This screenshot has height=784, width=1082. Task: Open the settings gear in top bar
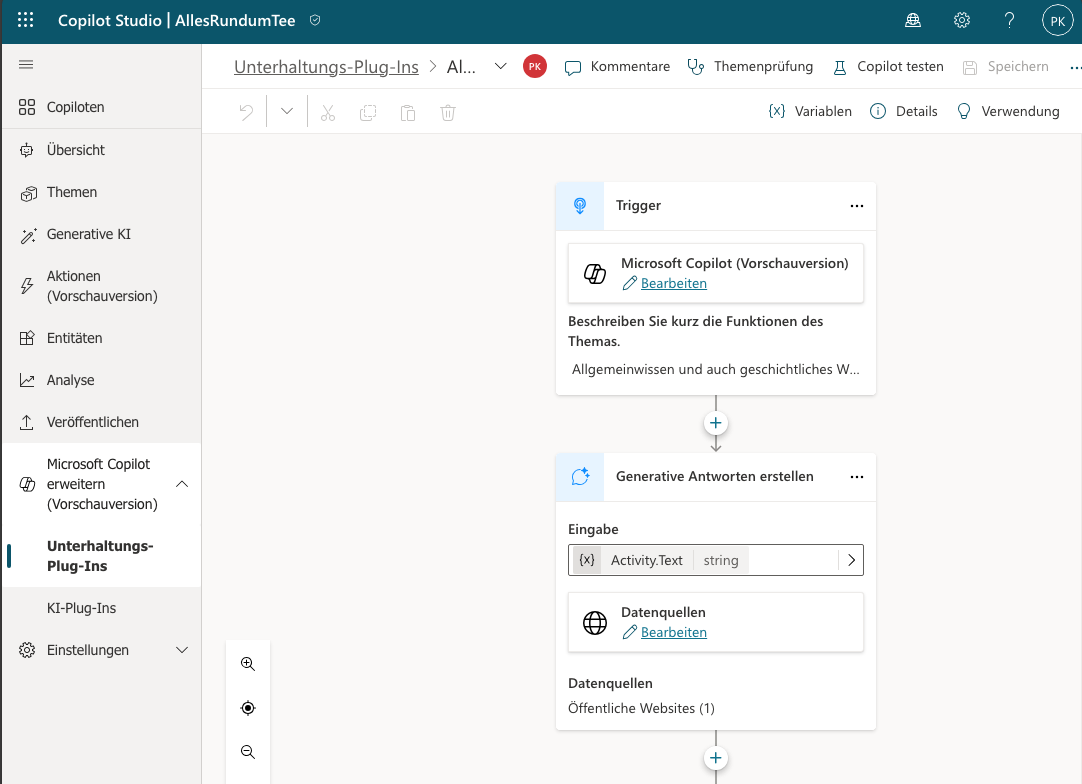961,21
